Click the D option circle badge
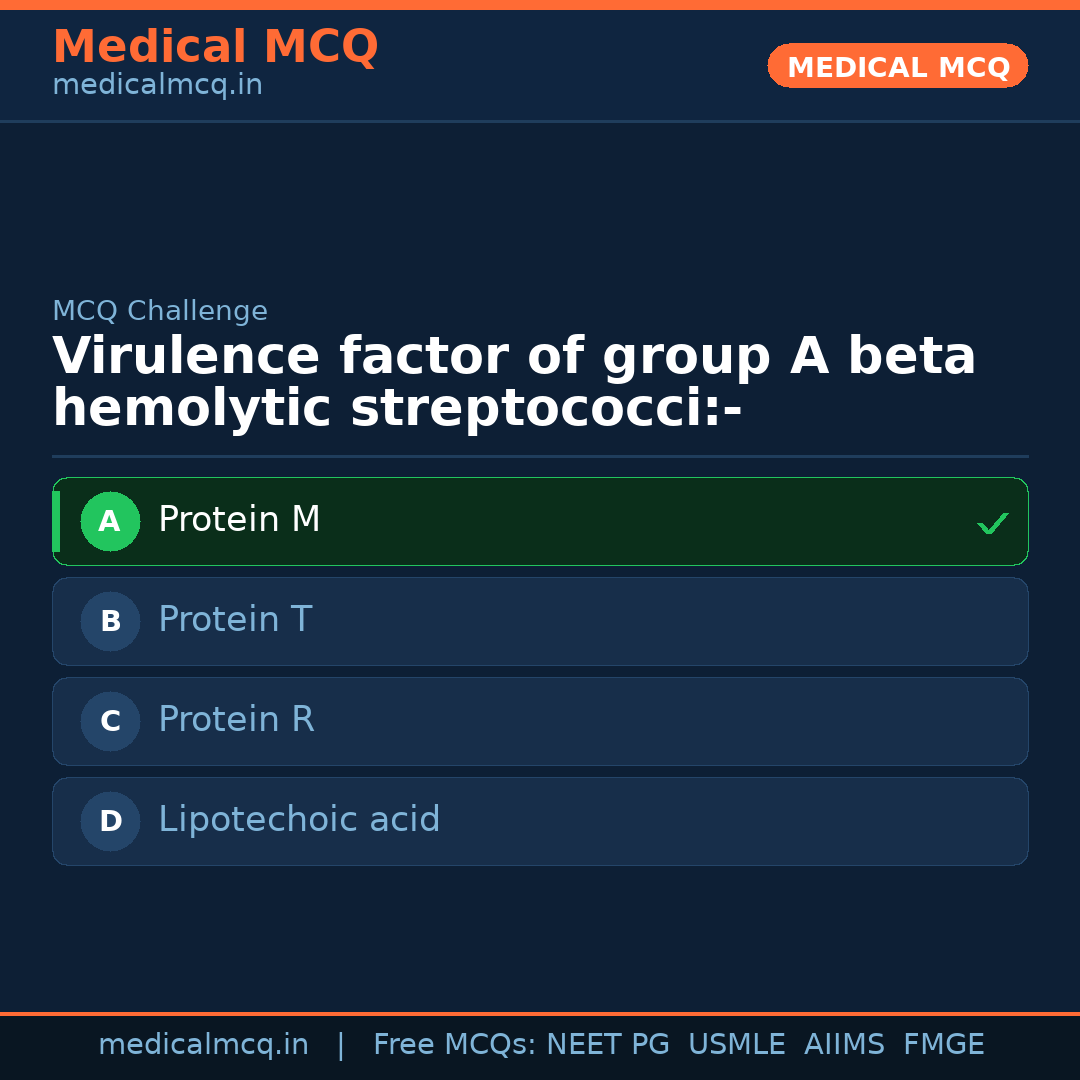Image resolution: width=1080 pixels, height=1080 pixels. pyautogui.click(x=110, y=821)
